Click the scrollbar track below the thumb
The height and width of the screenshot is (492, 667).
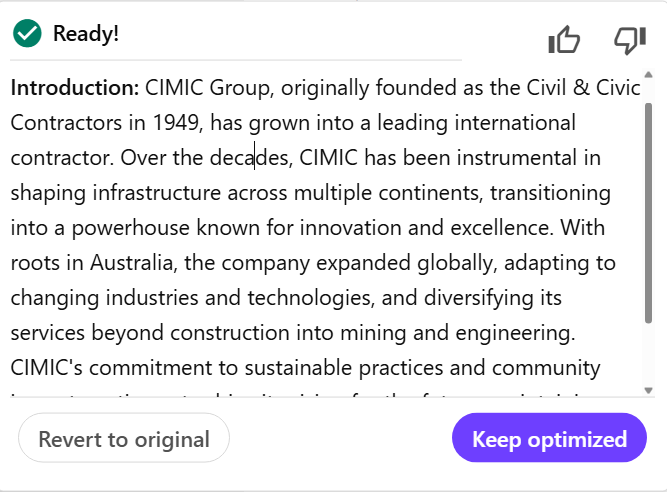[648, 354]
